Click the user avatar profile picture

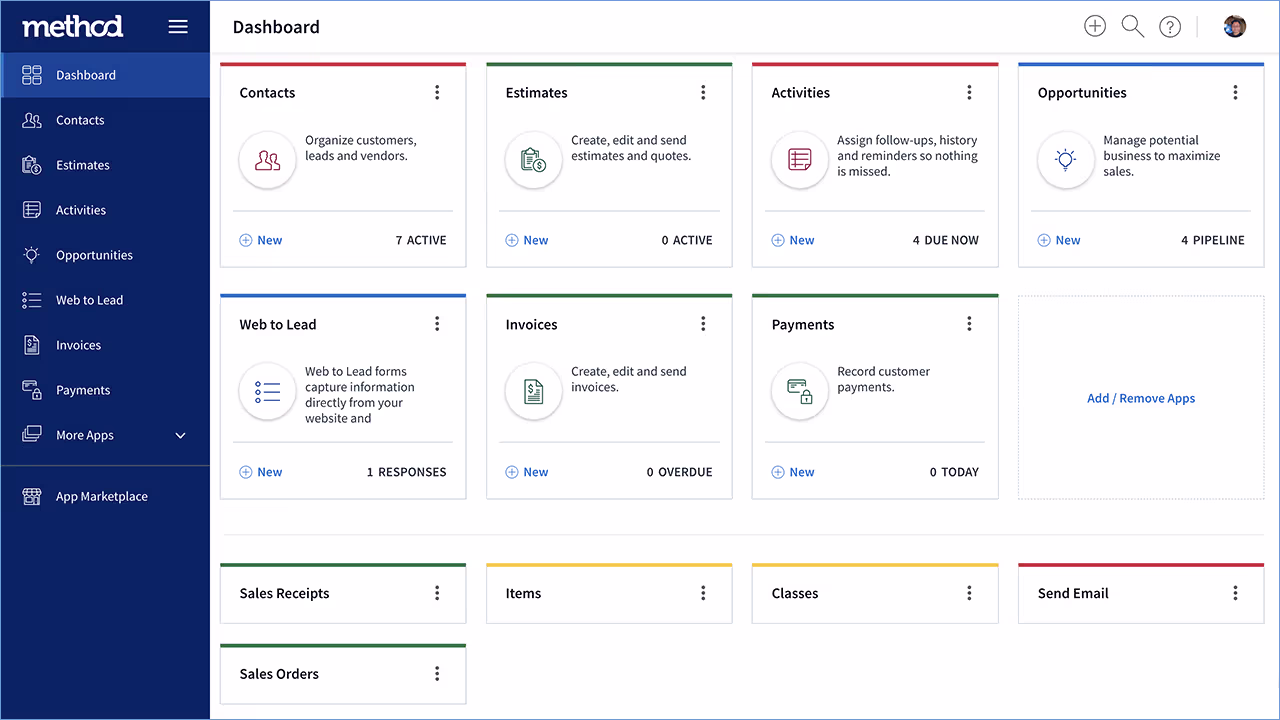[1234, 26]
